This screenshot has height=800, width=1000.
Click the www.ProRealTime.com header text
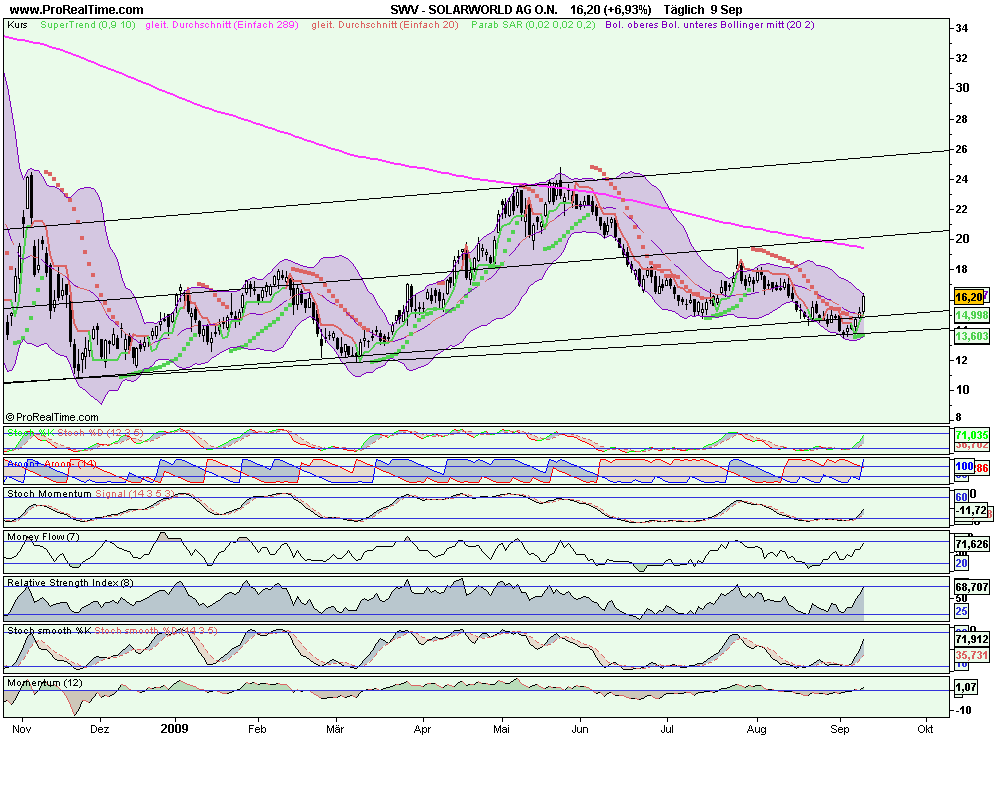click(x=77, y=10)
